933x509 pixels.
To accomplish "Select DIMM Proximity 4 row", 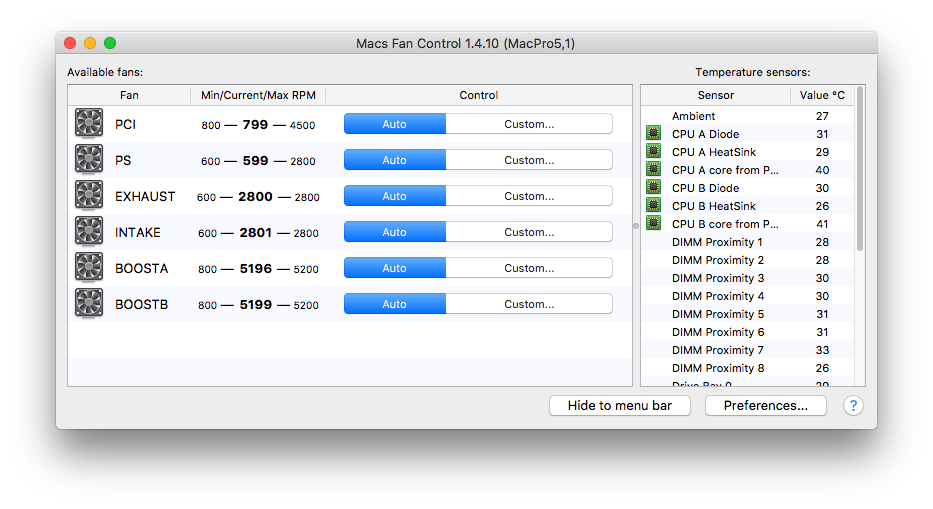I will tap(747, 296).
